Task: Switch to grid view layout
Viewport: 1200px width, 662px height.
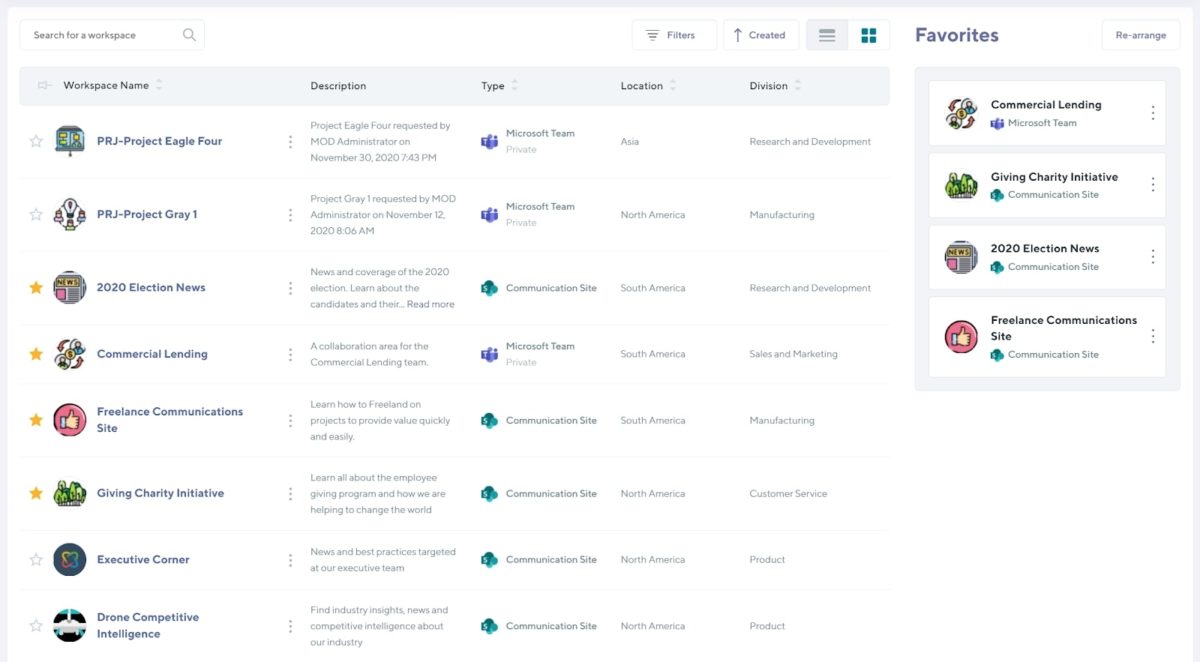Action: coord(869,34)
